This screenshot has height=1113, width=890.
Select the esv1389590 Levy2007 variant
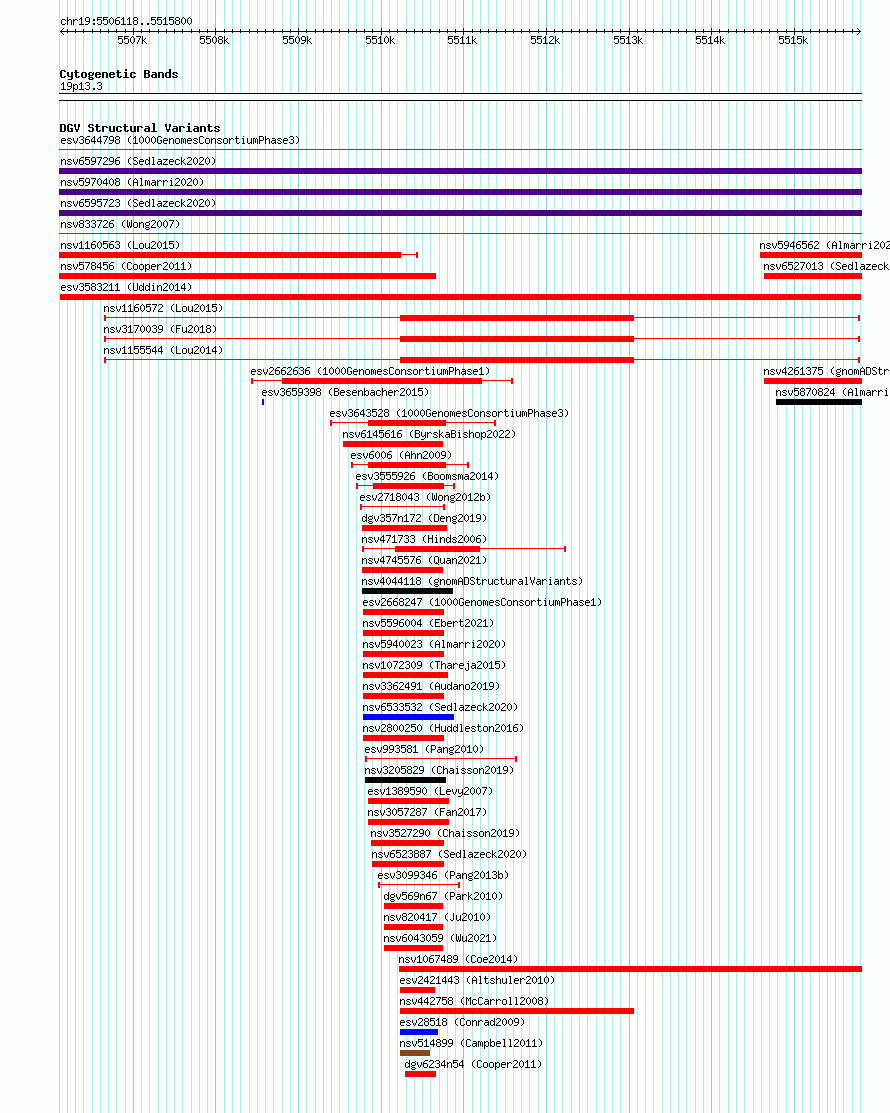(430, 791)
